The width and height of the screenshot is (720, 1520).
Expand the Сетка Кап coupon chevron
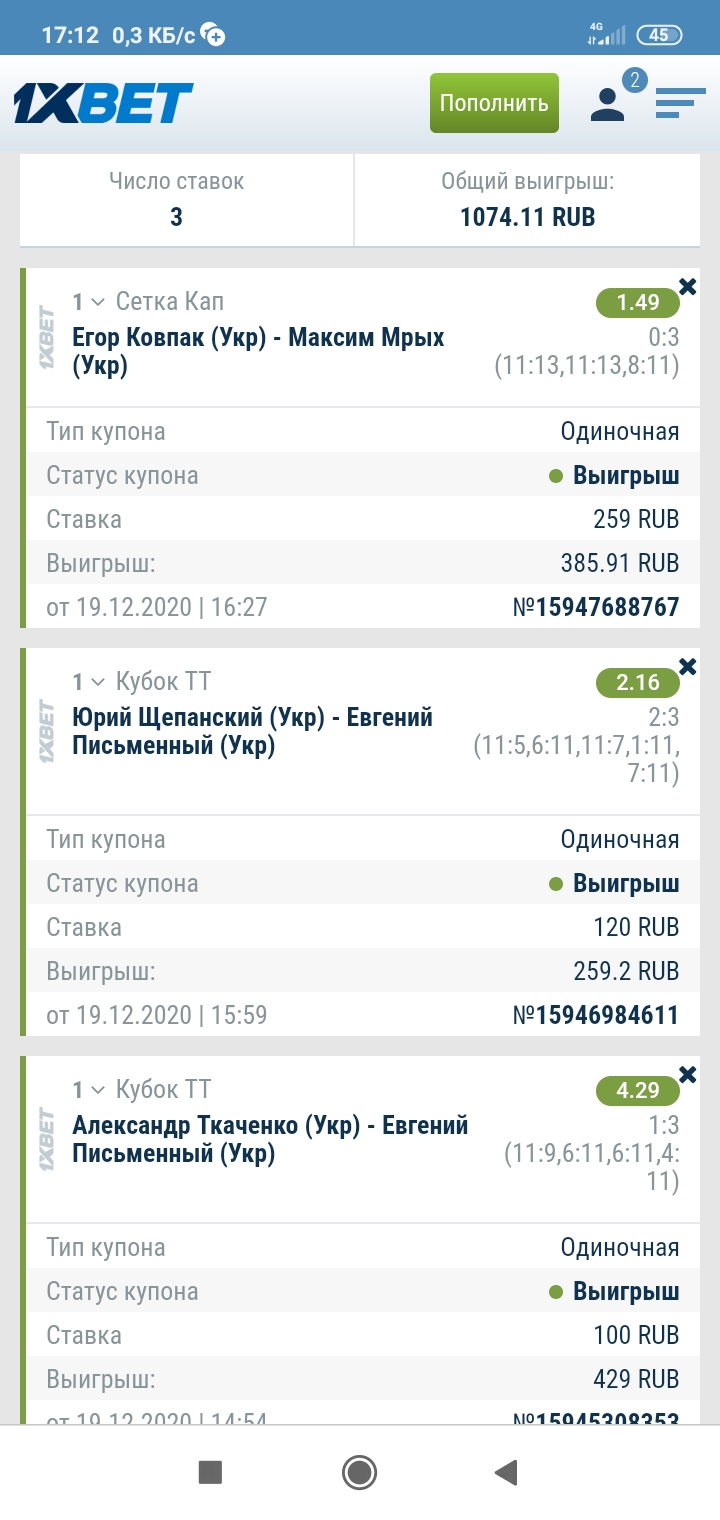pos(97,302)
